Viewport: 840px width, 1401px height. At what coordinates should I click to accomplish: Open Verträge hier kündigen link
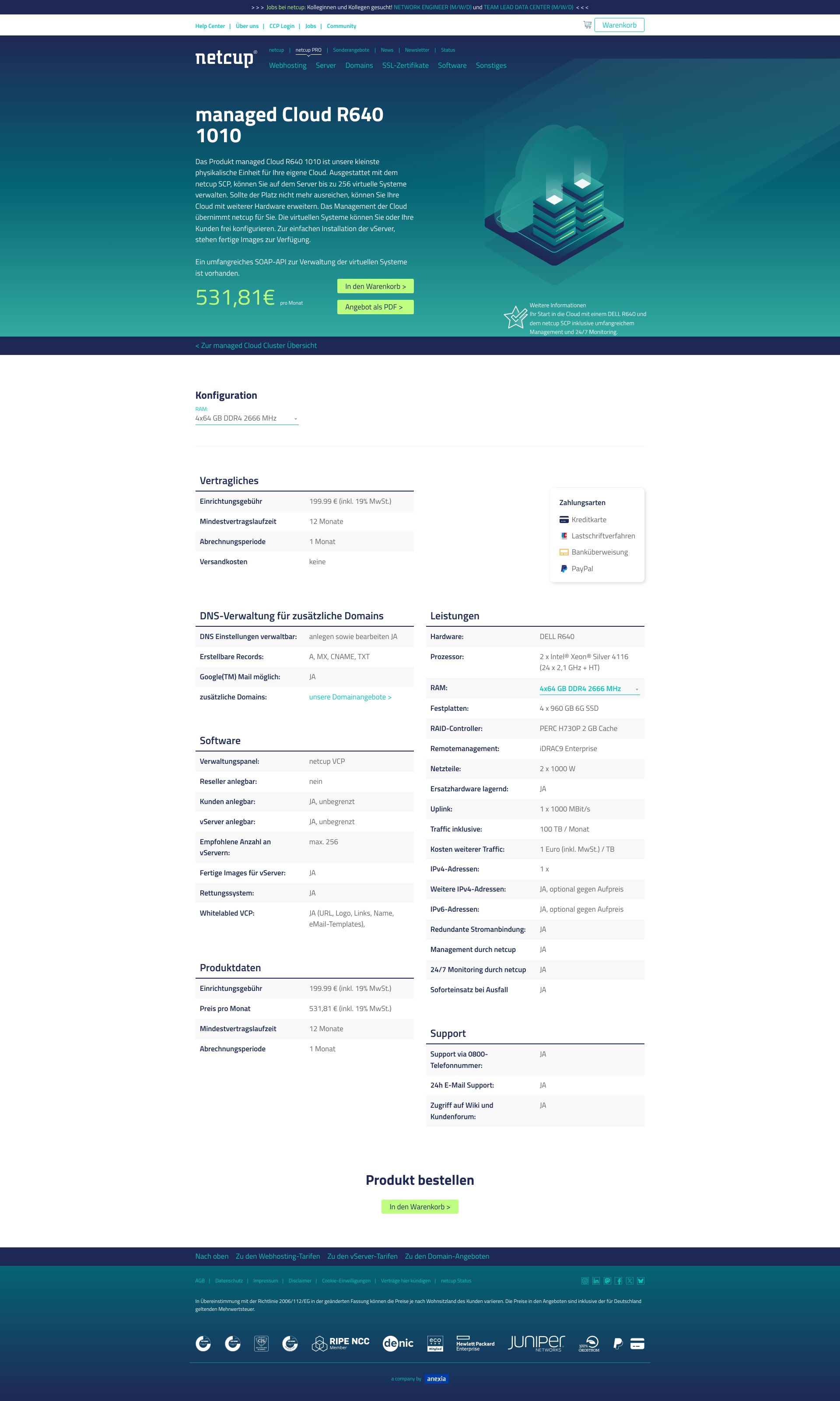point(405,1281)
